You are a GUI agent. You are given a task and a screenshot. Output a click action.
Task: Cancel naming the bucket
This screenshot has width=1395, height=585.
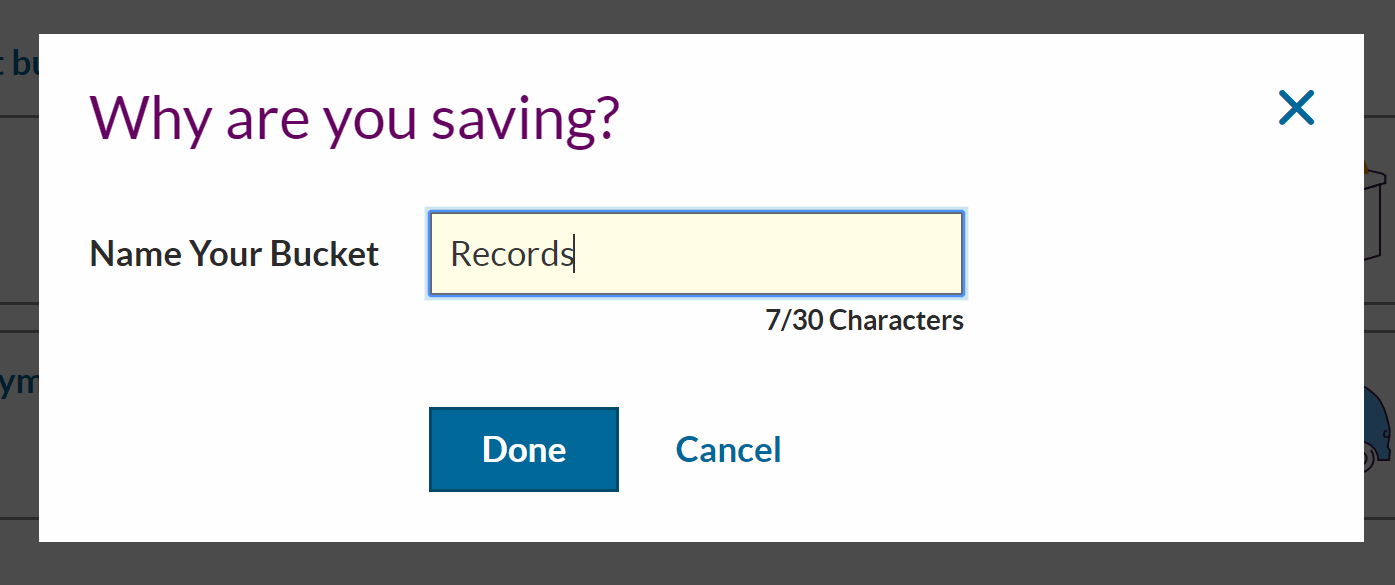(728, 449)
